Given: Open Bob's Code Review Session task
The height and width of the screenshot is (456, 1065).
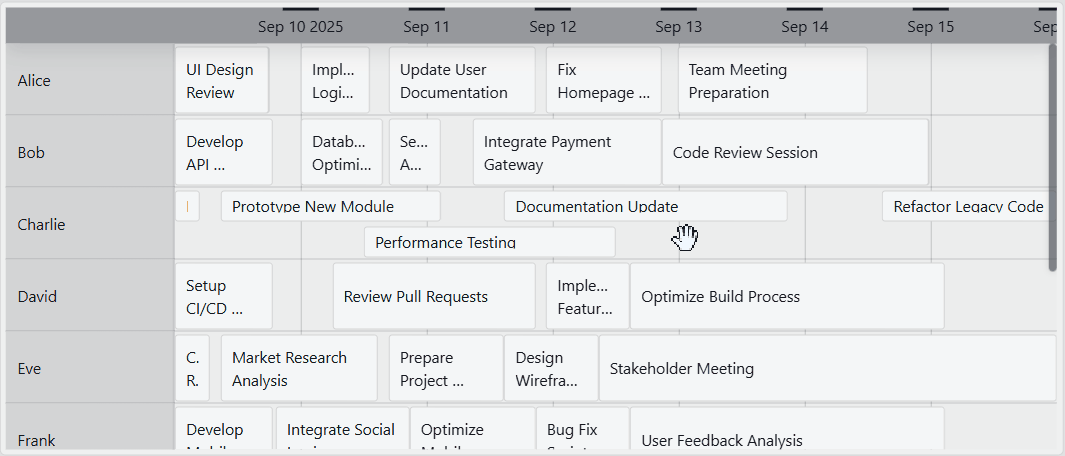Looking at the screenshot, I should click(x=794, y=153).
